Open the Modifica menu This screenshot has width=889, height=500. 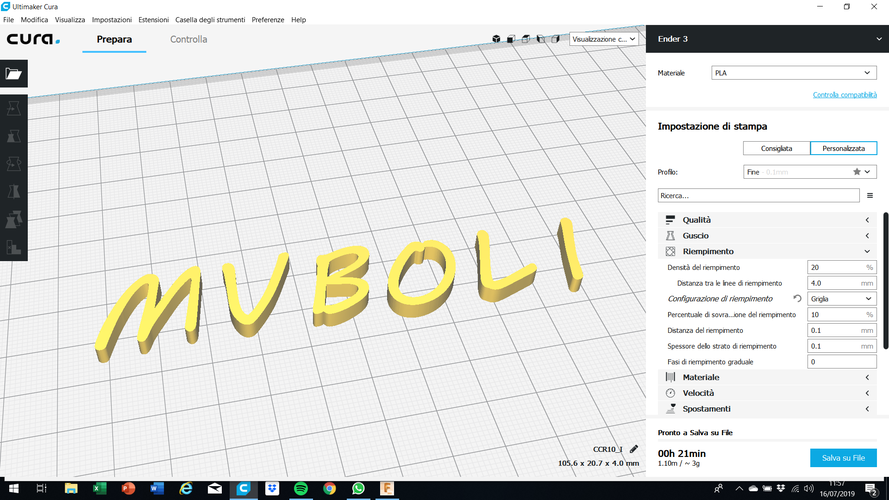tap(34, 20)
